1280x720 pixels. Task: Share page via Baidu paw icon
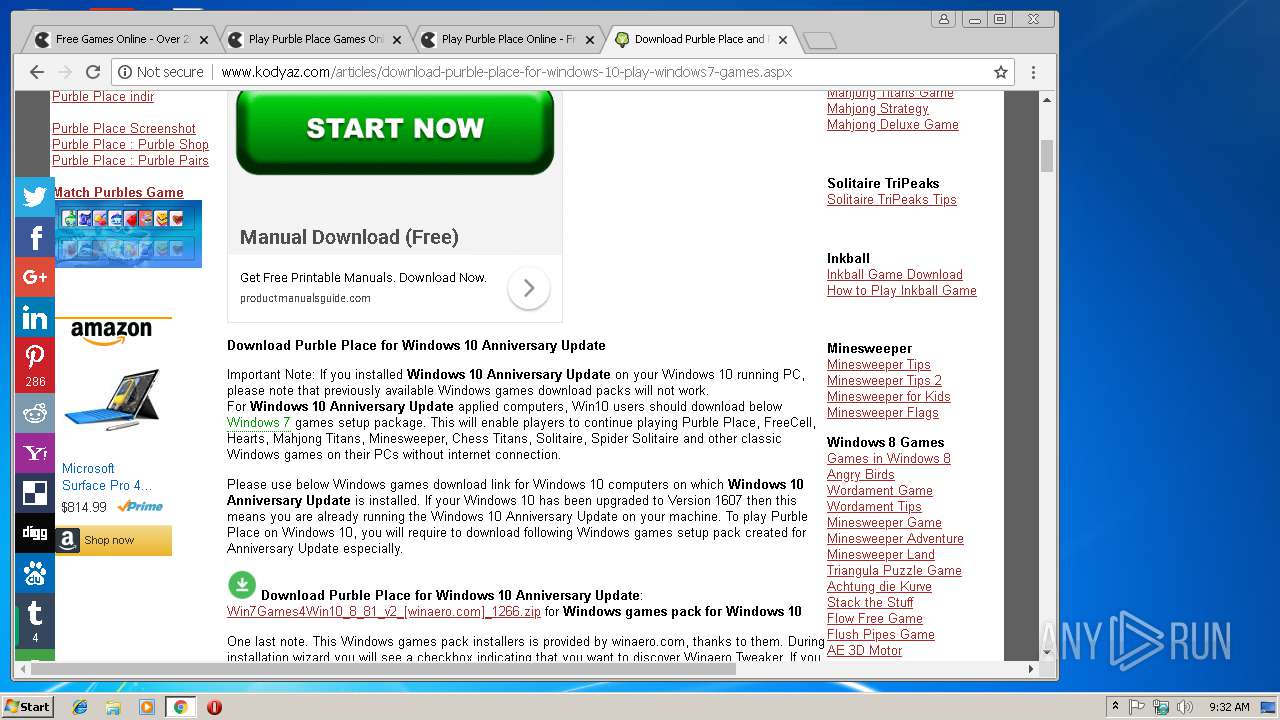click(x=35, y=573)
